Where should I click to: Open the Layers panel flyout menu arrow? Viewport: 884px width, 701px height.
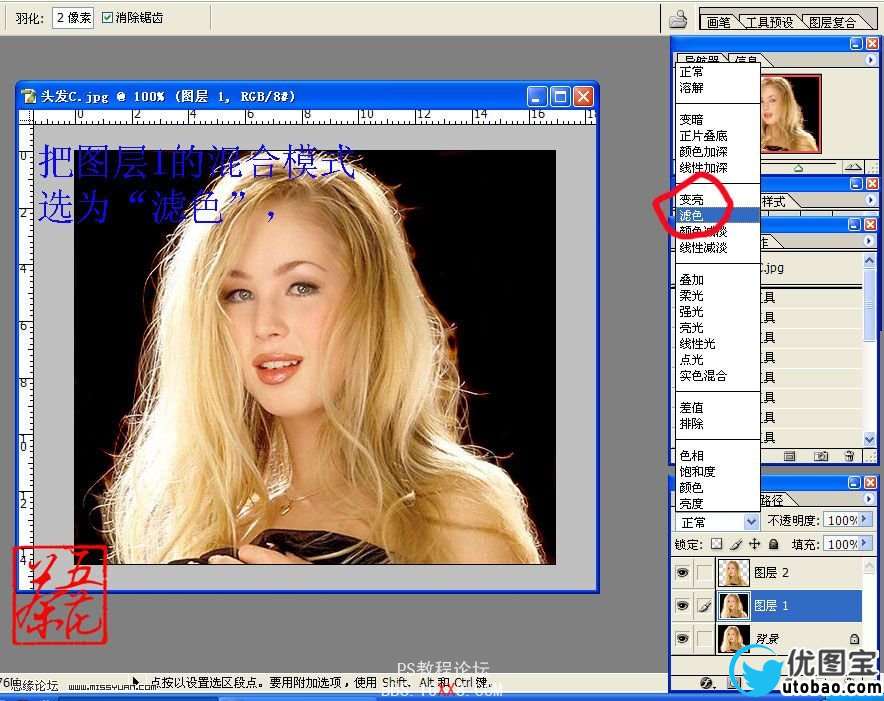(x=869, y=499)
